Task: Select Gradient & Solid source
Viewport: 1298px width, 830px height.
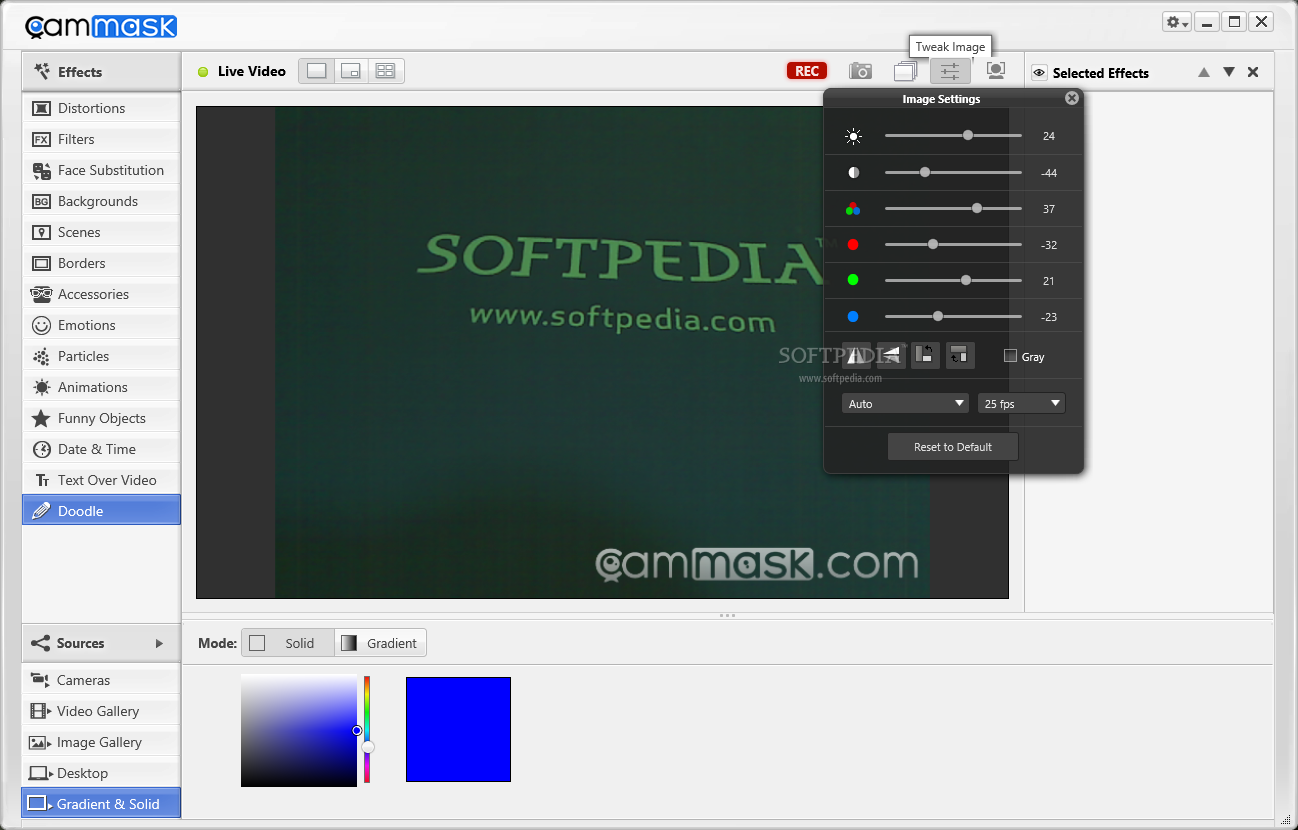Action: (101, 803)
